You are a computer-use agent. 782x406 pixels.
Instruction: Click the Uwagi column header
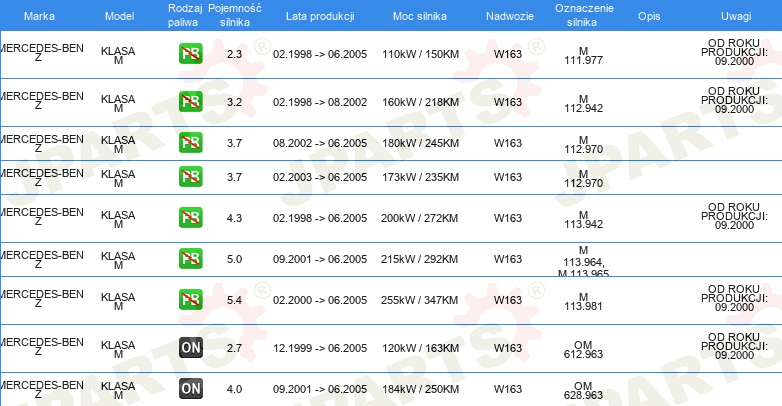[x=736, y=16]
